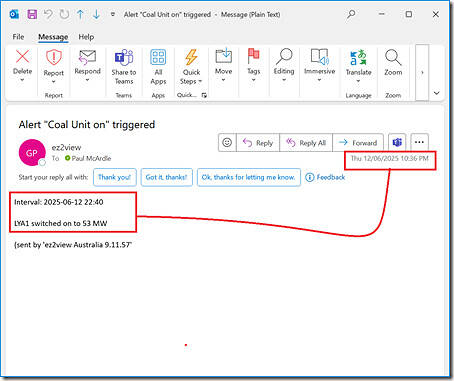
Task: Show more ribbon commands with right chevron
Action: point(422,72)
